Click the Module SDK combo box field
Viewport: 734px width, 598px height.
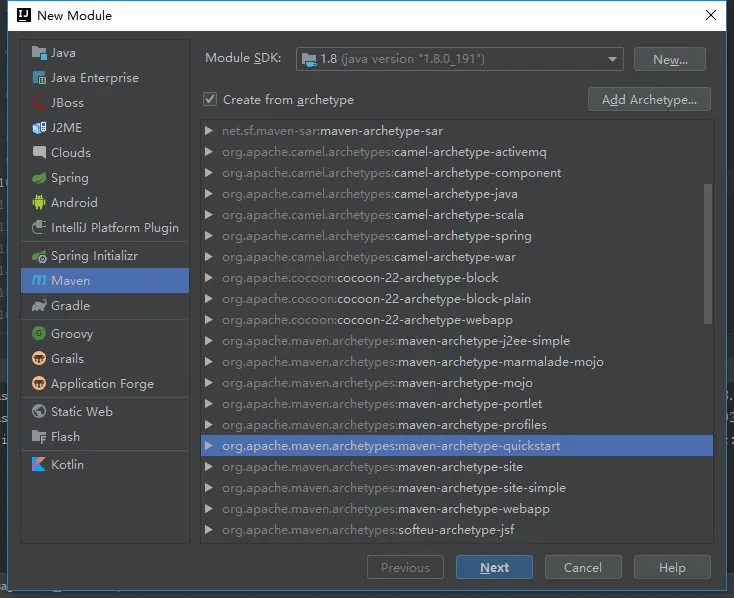[x=460, y=59]
